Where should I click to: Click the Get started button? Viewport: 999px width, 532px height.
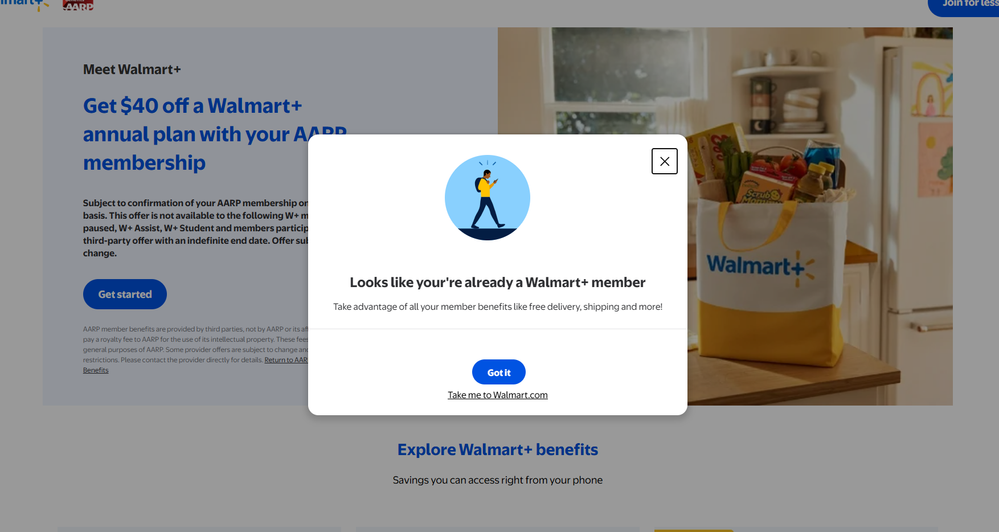(x=125, y=294)
